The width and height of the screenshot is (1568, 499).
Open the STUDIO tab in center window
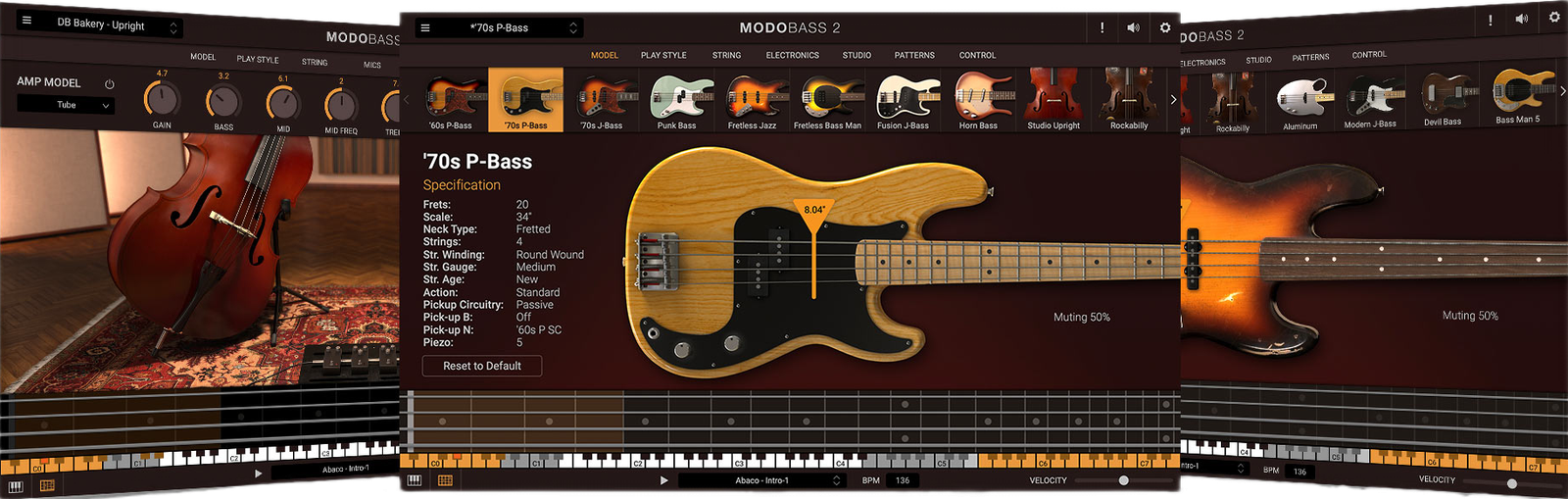click(857, 55)
